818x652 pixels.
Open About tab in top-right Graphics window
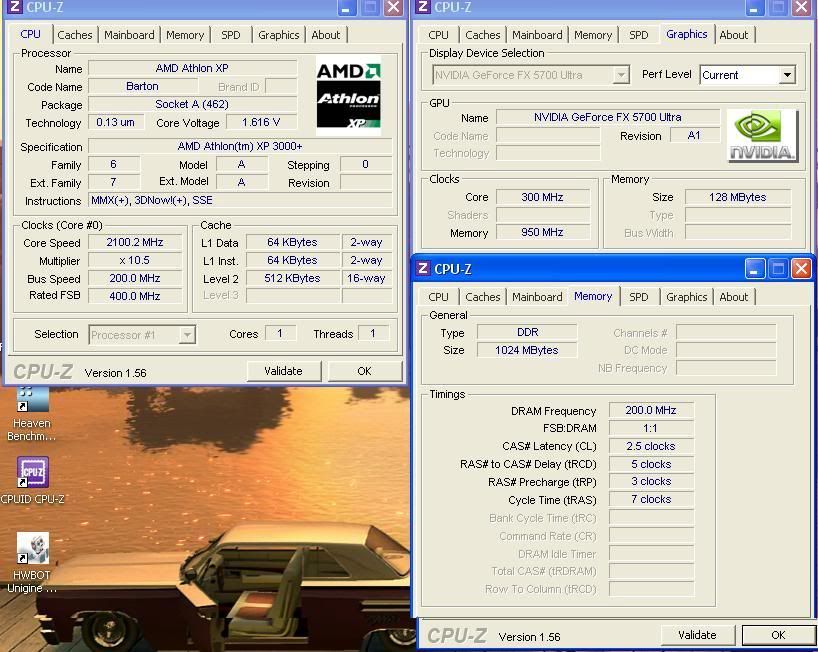733,35
